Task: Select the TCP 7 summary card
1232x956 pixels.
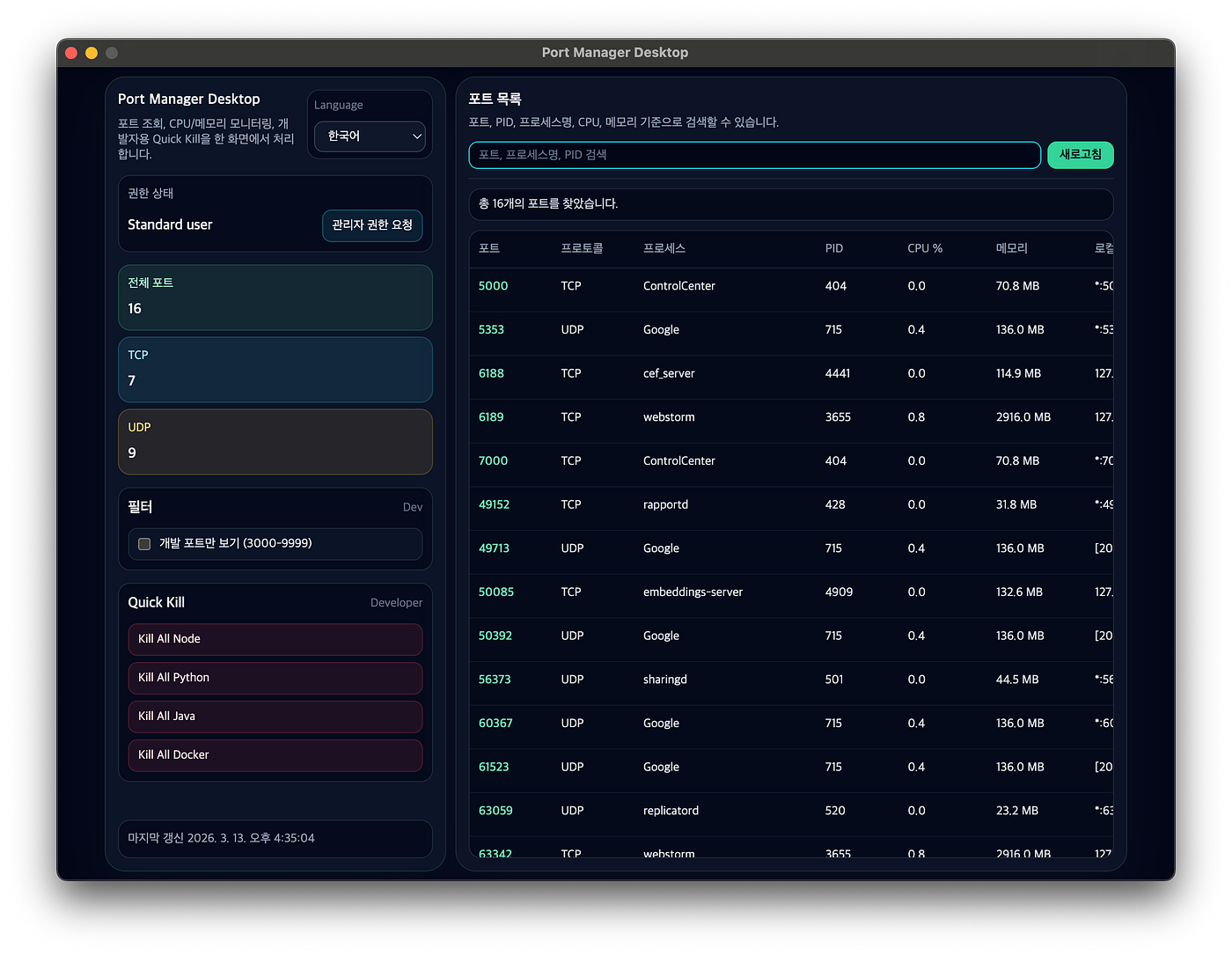Action: [x=275, y=370]
